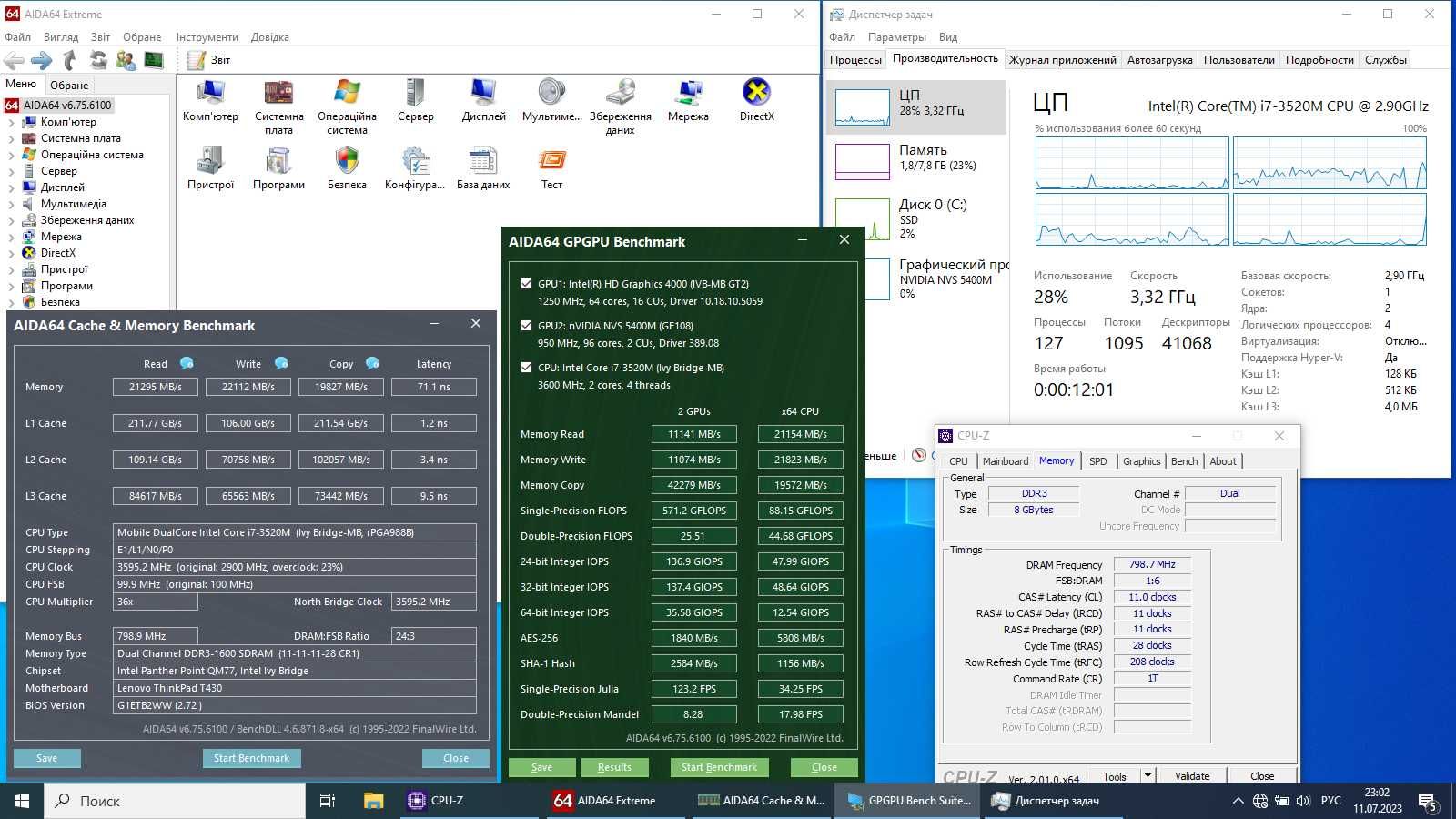The image size is (1456, 819).
Task: Click the volume icon in system tray
Action: point(1303,801)
